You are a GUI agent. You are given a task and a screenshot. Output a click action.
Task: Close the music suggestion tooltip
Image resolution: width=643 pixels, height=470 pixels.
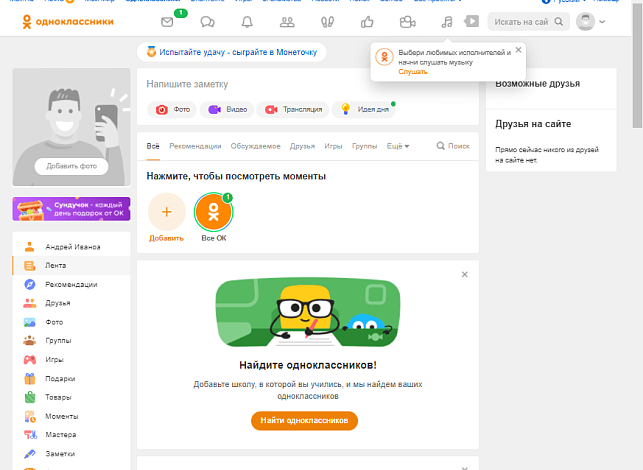(518, 49)
